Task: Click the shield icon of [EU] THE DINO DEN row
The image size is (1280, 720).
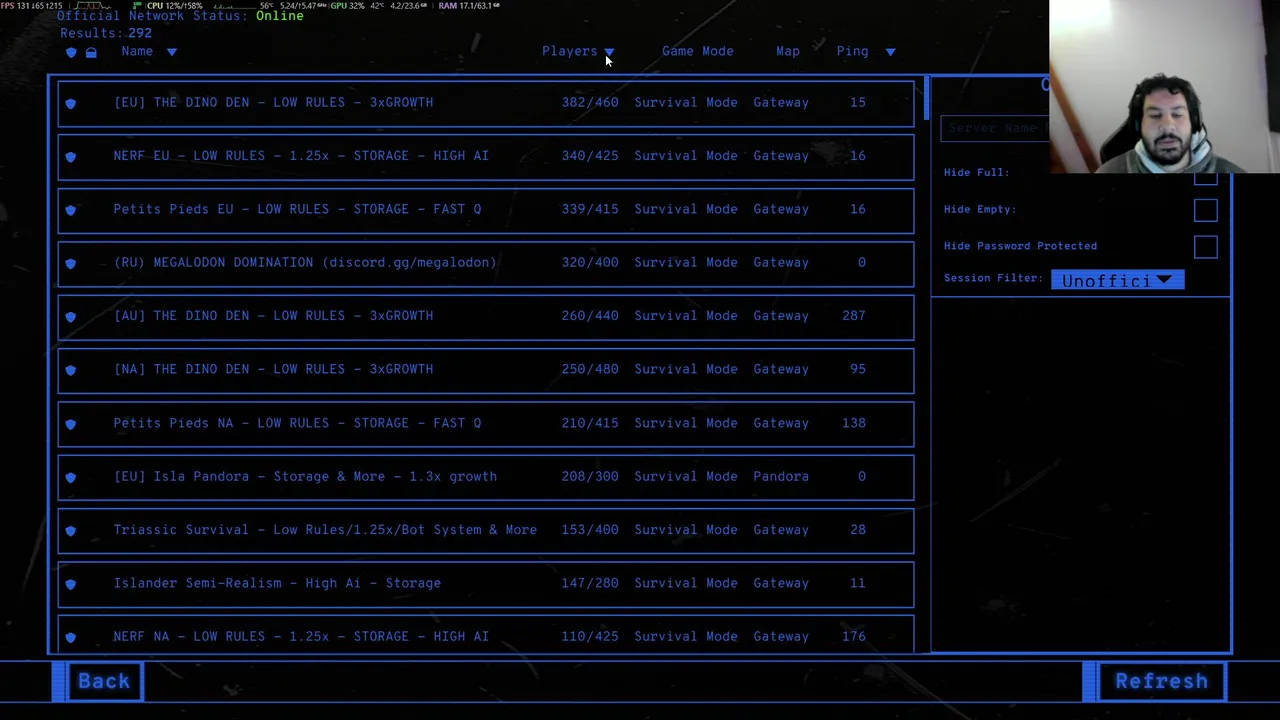Action: [70, 103]
